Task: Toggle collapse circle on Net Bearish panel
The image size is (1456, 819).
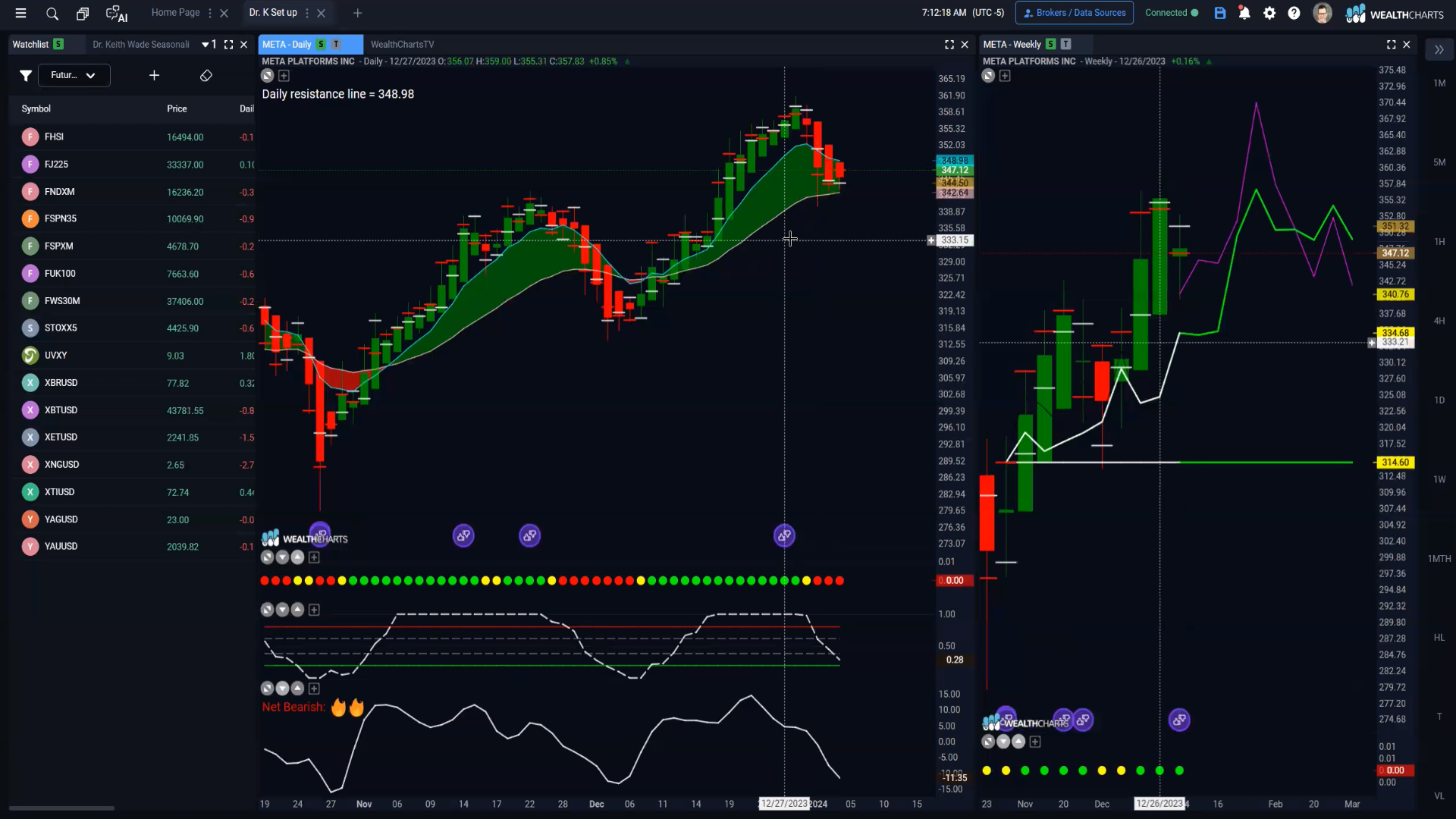Action: pyautogui.click(x=267, y=689)
